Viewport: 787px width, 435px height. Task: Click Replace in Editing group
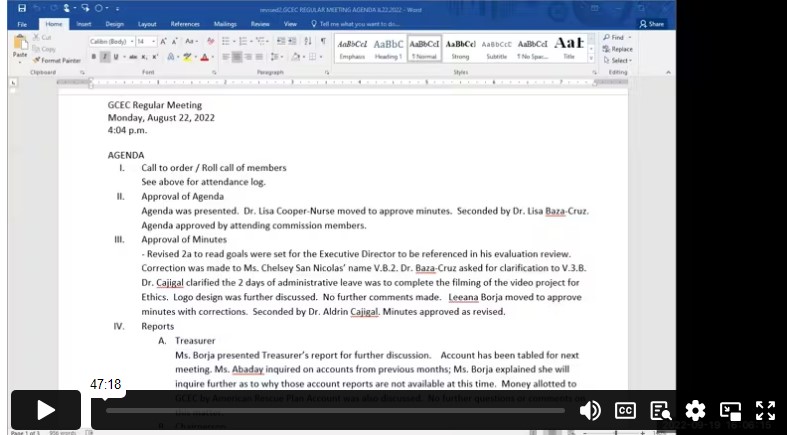click(617, 49)
